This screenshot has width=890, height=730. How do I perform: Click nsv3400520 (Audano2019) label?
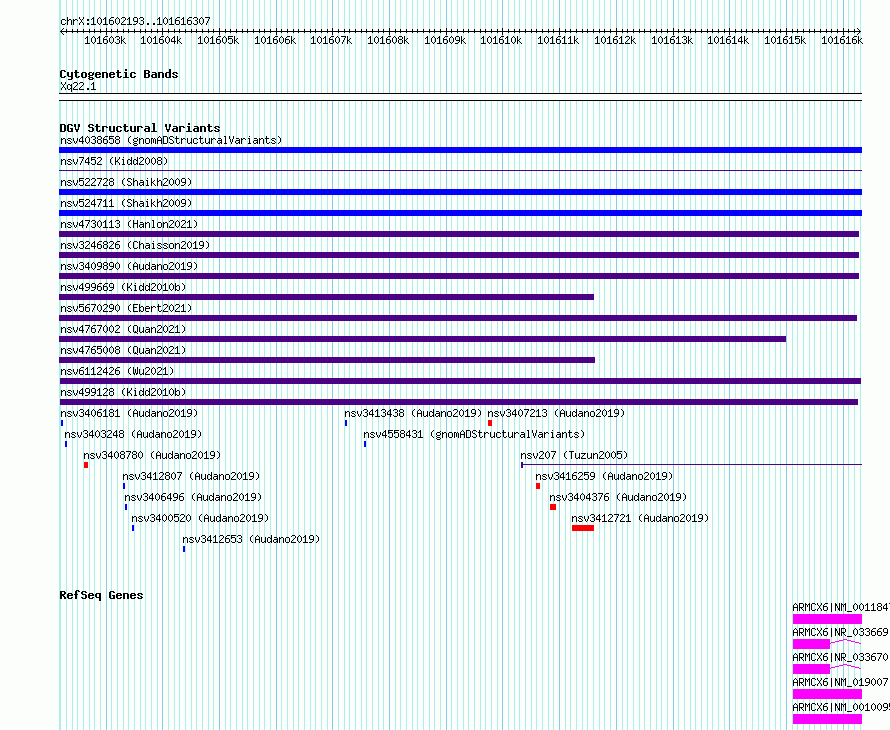coord(200,518)
